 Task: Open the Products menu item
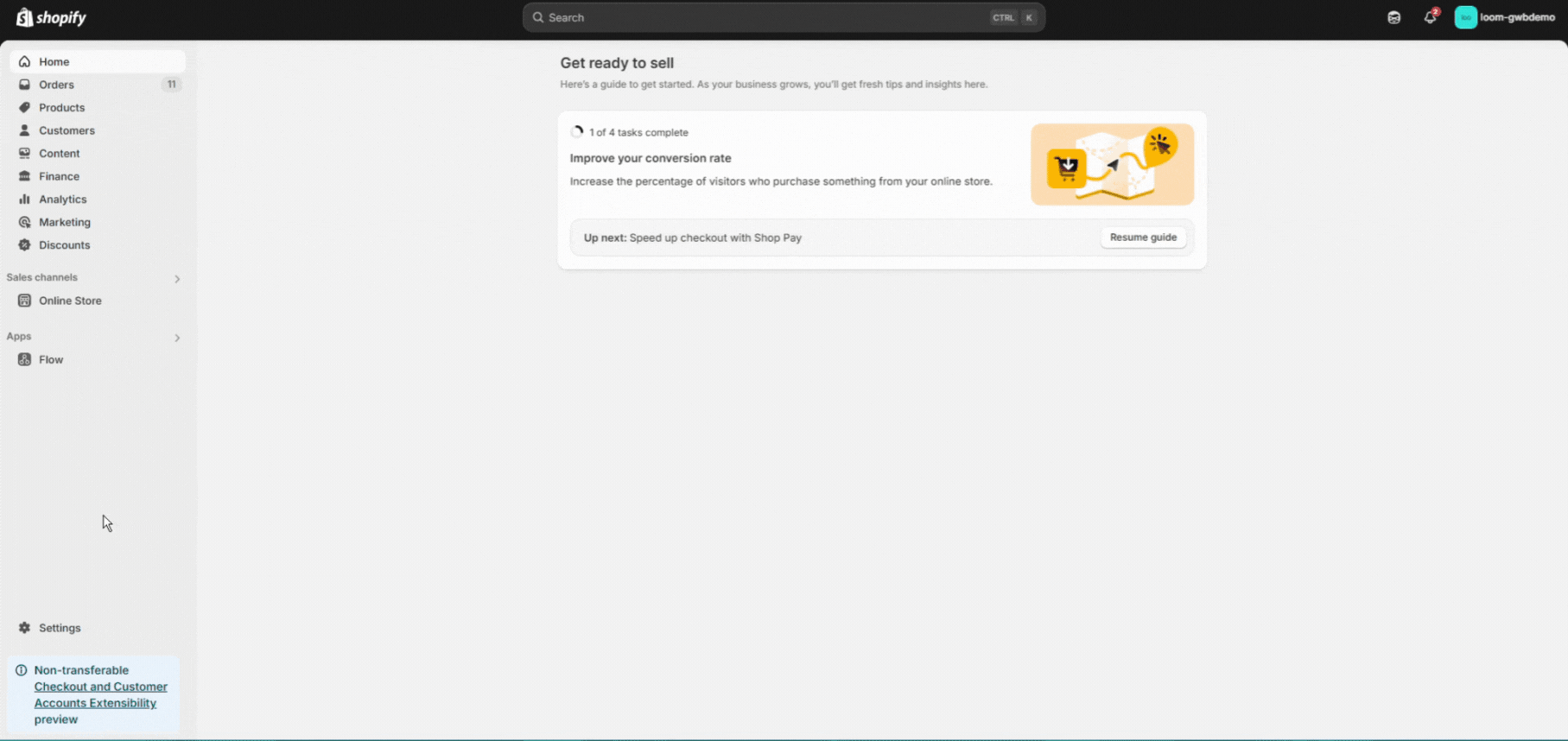coord(98,107)
